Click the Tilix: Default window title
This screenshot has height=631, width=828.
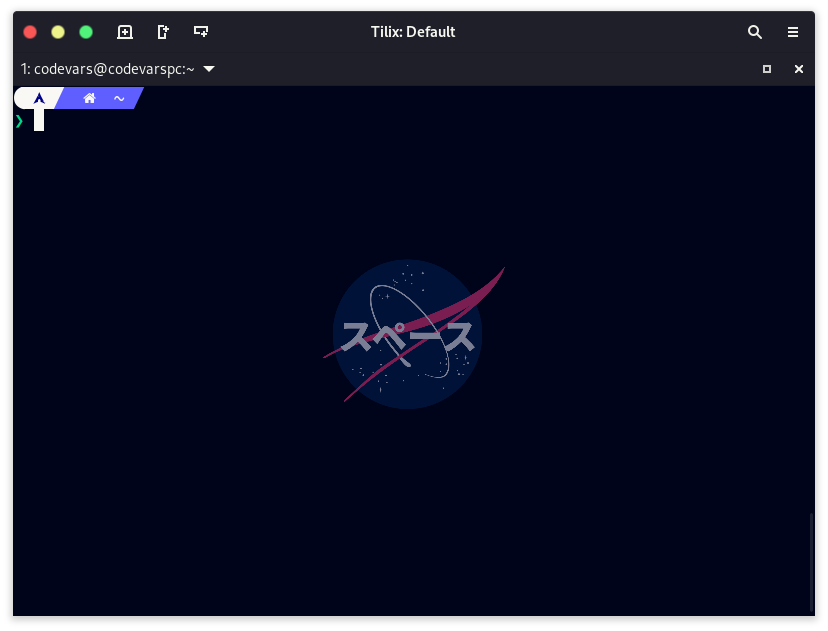413,32
